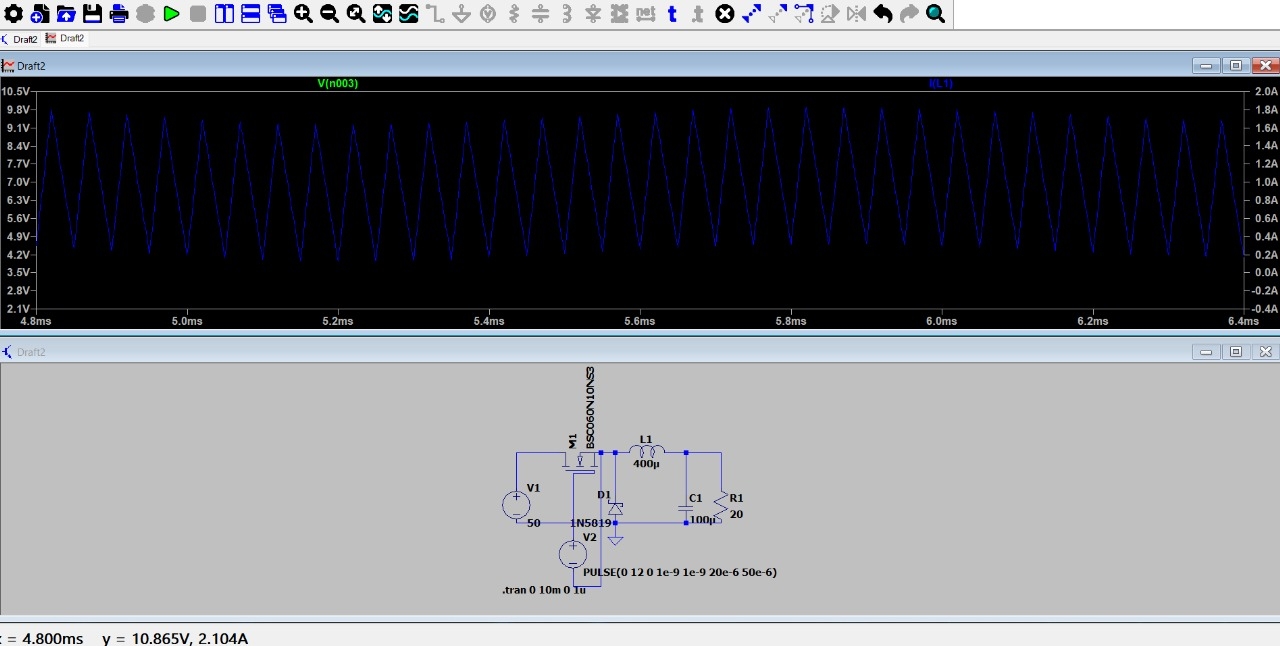Select the Wire drawing tool
This screenshot has width=1280, height=646.
[435, 14]
